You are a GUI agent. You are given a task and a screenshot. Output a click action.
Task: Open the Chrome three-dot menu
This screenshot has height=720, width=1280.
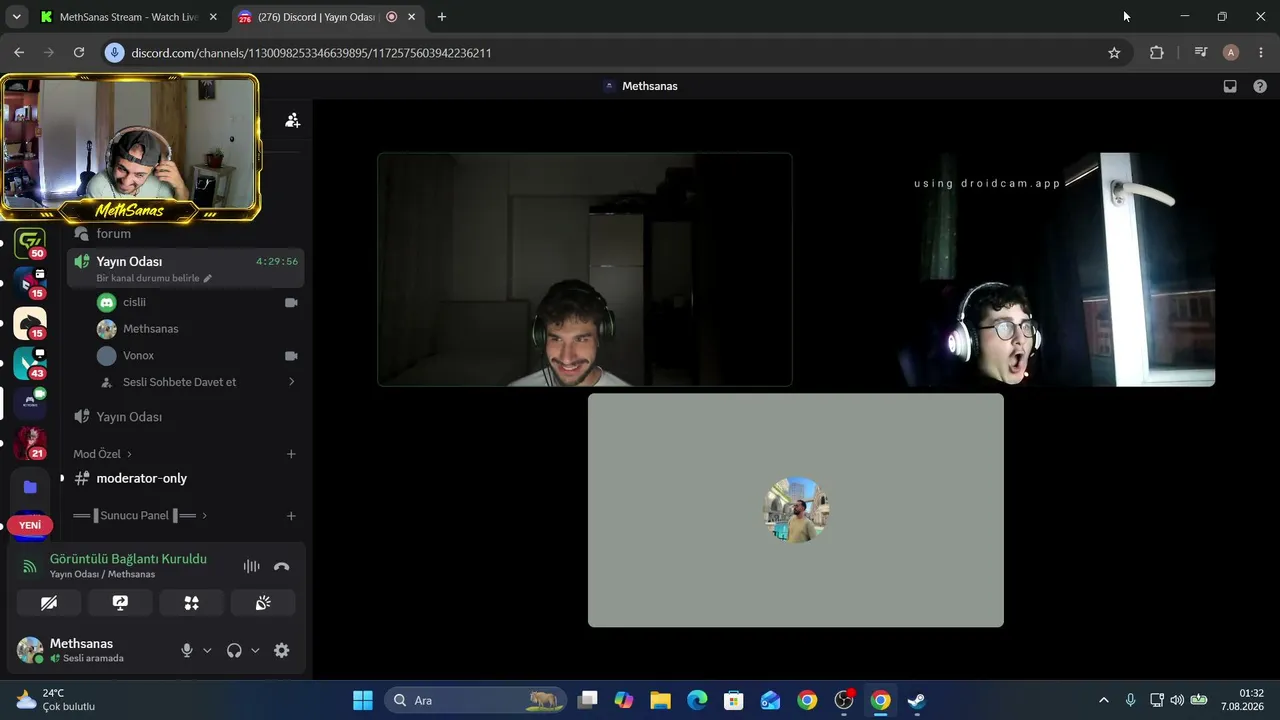pyautogui.click(x=1261, y=53)
